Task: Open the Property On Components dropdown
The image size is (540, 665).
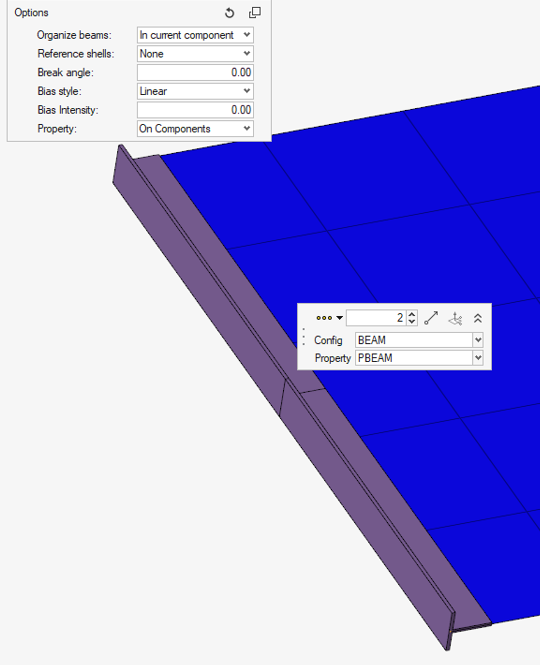Action: pos(195,129)
